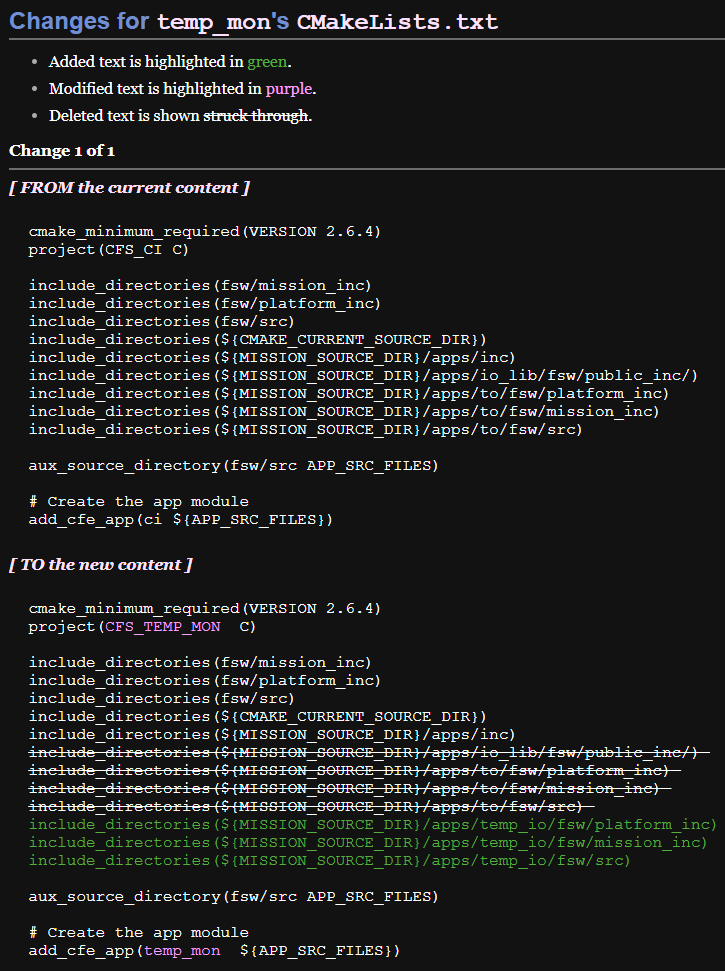Click the "[ TO the new content ]" label
725x971 pixels.
(100, 565)
